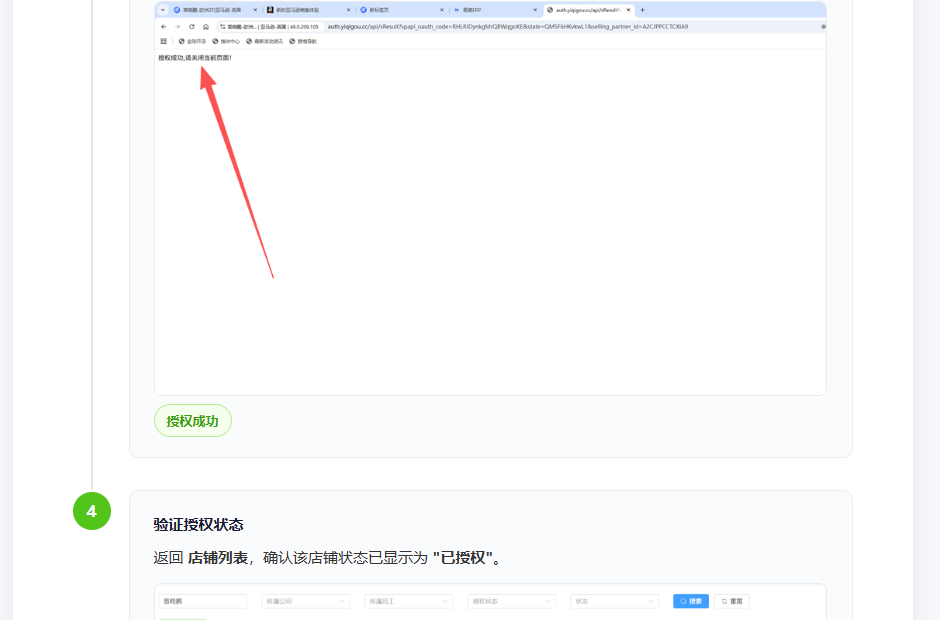Reload the page with the refresh icon
Screen dimensions: 940x620
[x=192, y=27]
